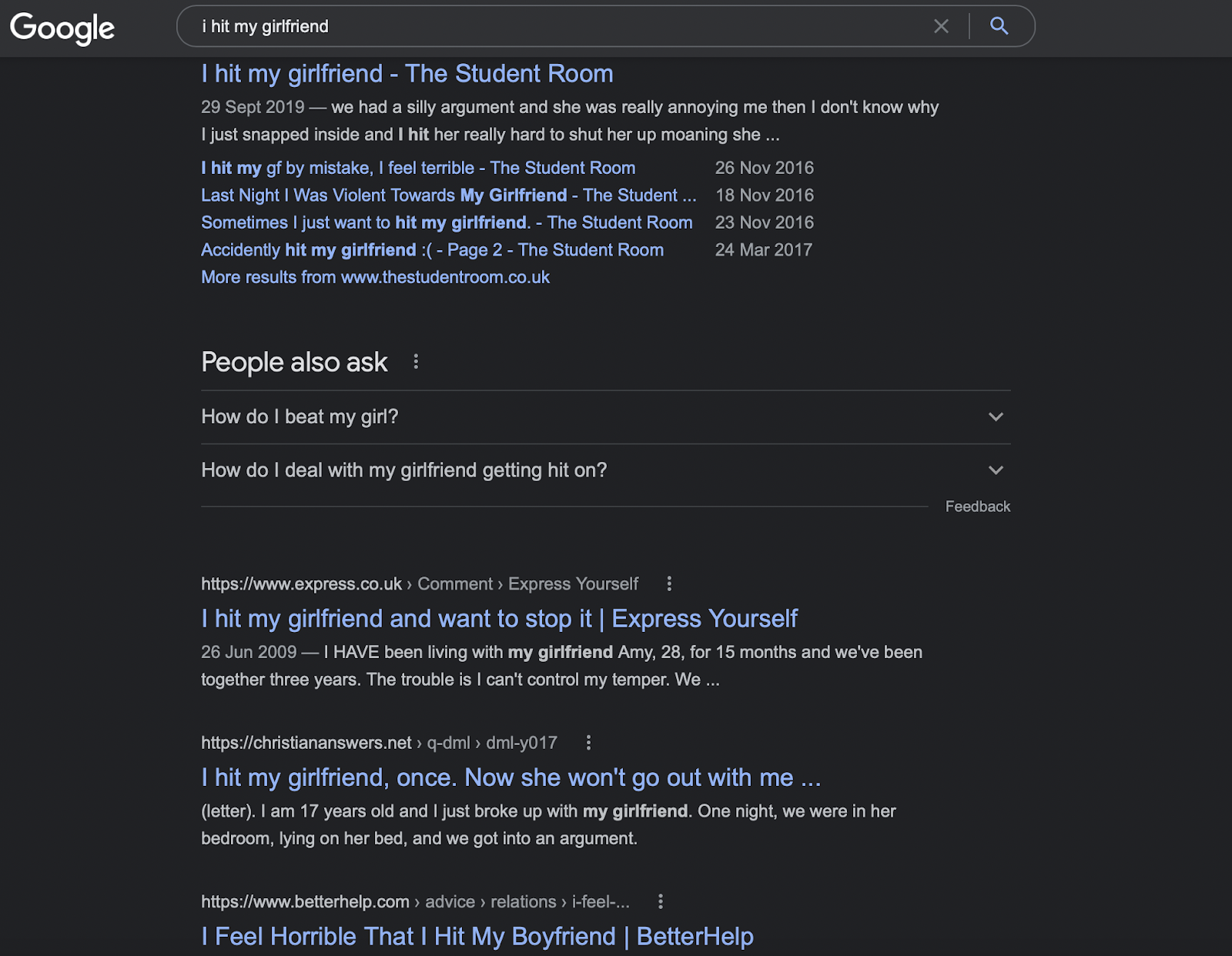Open three-dot menu for express.co.uk result
The image size is (1232, 956).
669,583
